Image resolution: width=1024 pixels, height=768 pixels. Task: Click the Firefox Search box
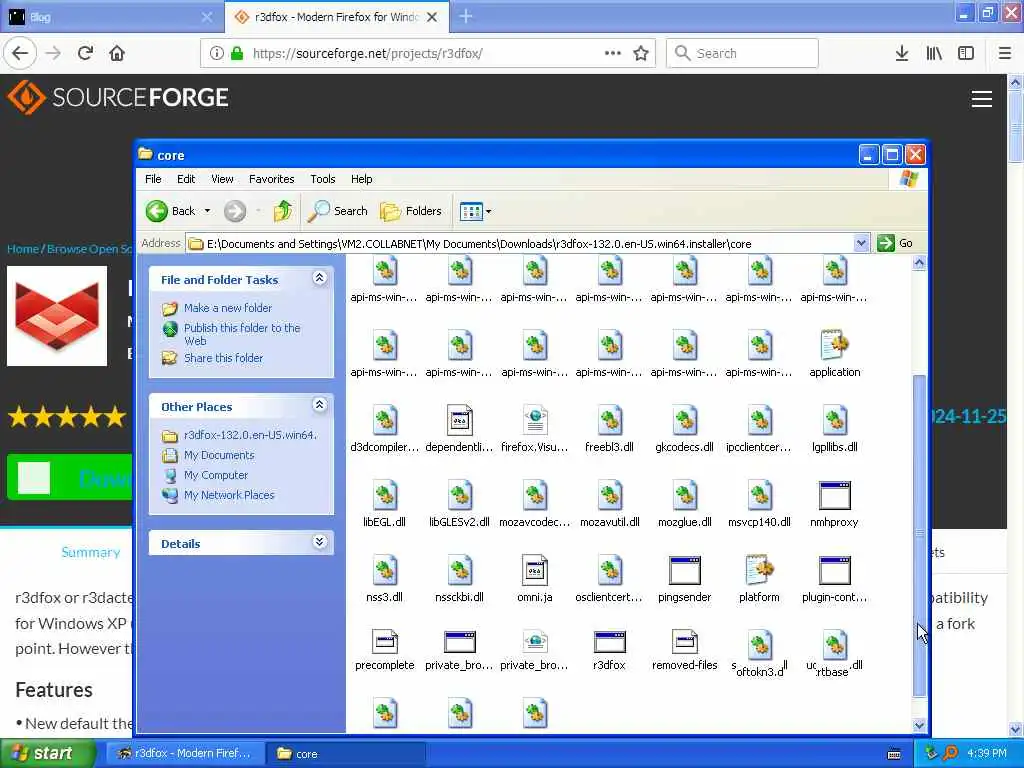click(x=742, y=53)
